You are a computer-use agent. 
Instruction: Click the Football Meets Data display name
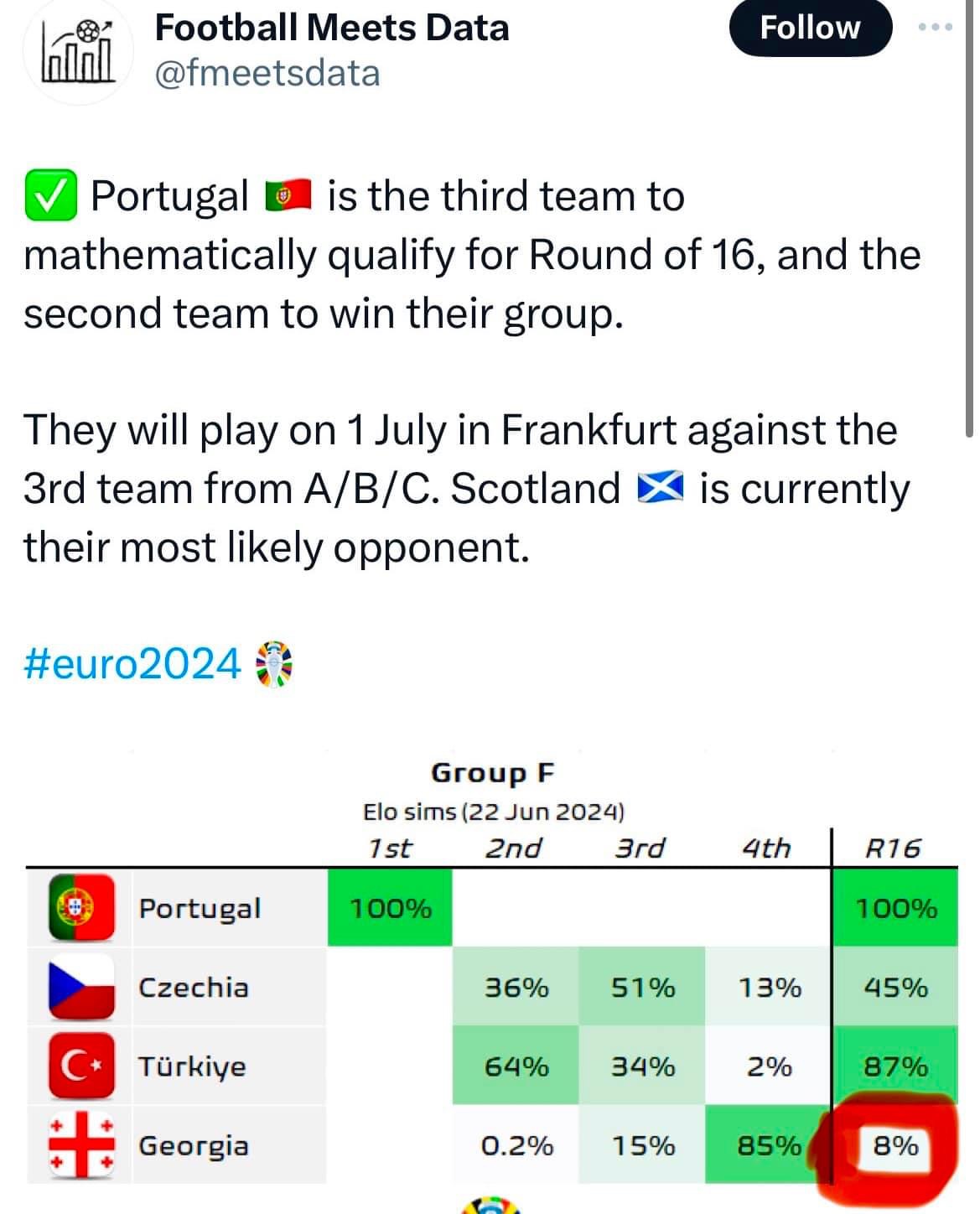[x=332, y=28]
